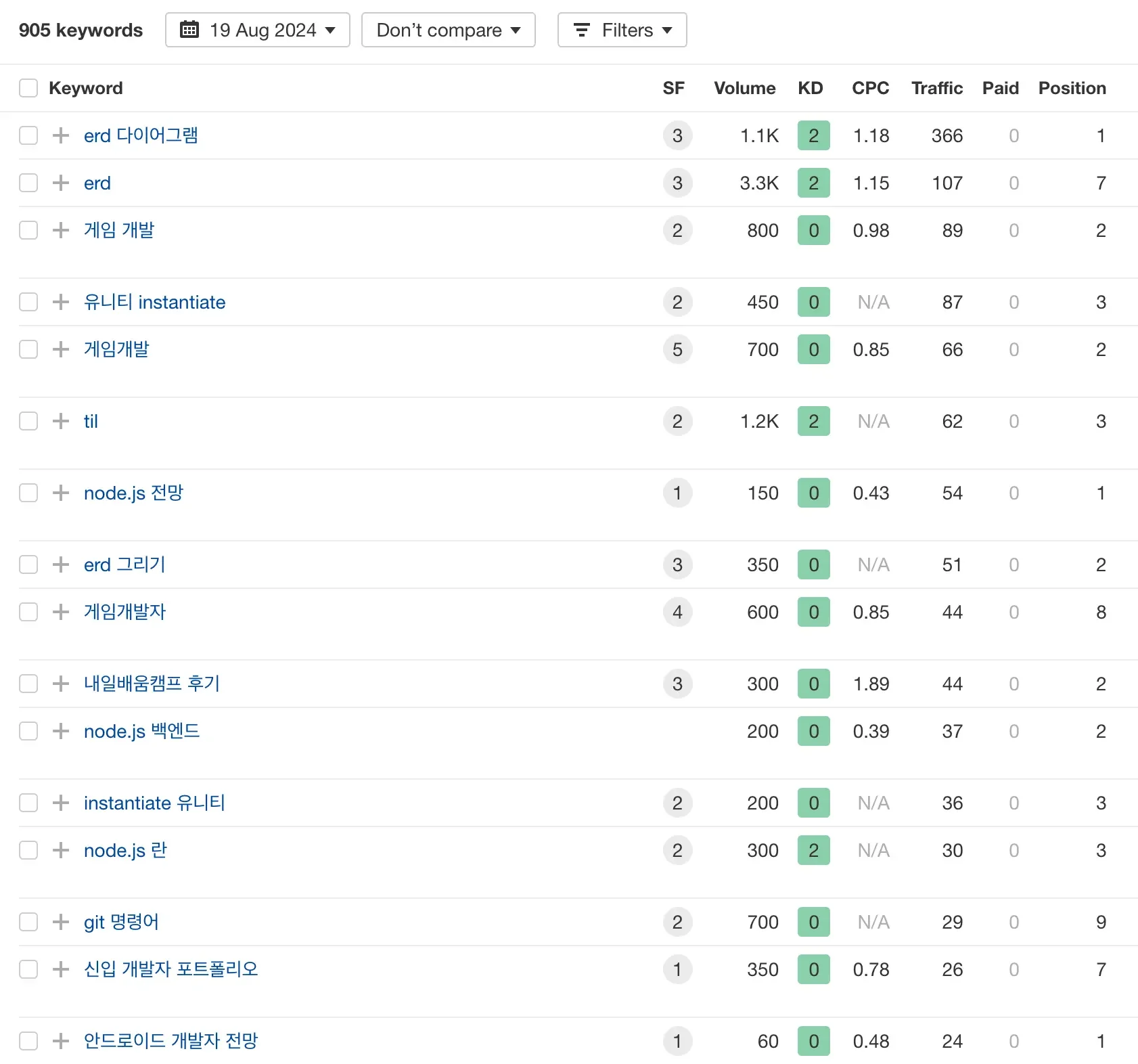Image resolution: width=1138 pixels, height=1064 pixels.
Task: Tick the select-all checkbox in Keyword header
Action: click(28, 88)
